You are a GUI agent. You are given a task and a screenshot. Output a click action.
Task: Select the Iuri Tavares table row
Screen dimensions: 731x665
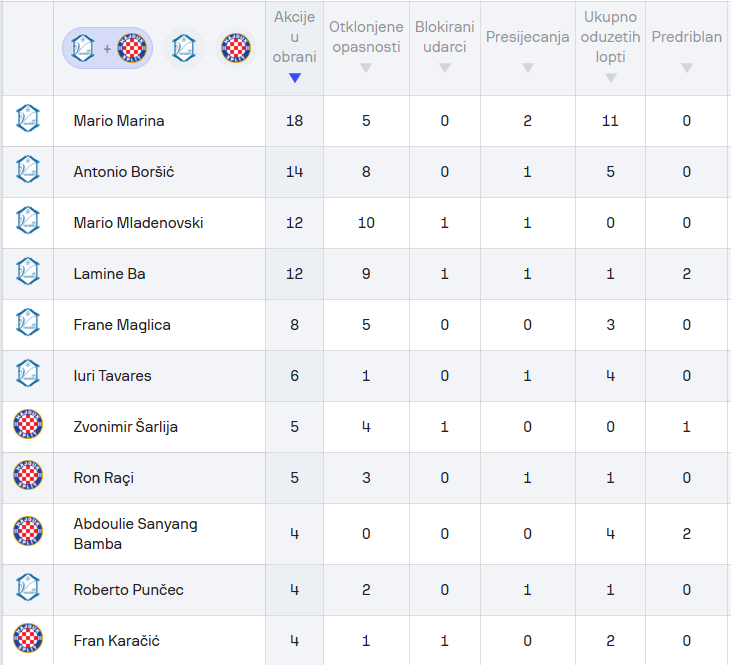(366, 376)
